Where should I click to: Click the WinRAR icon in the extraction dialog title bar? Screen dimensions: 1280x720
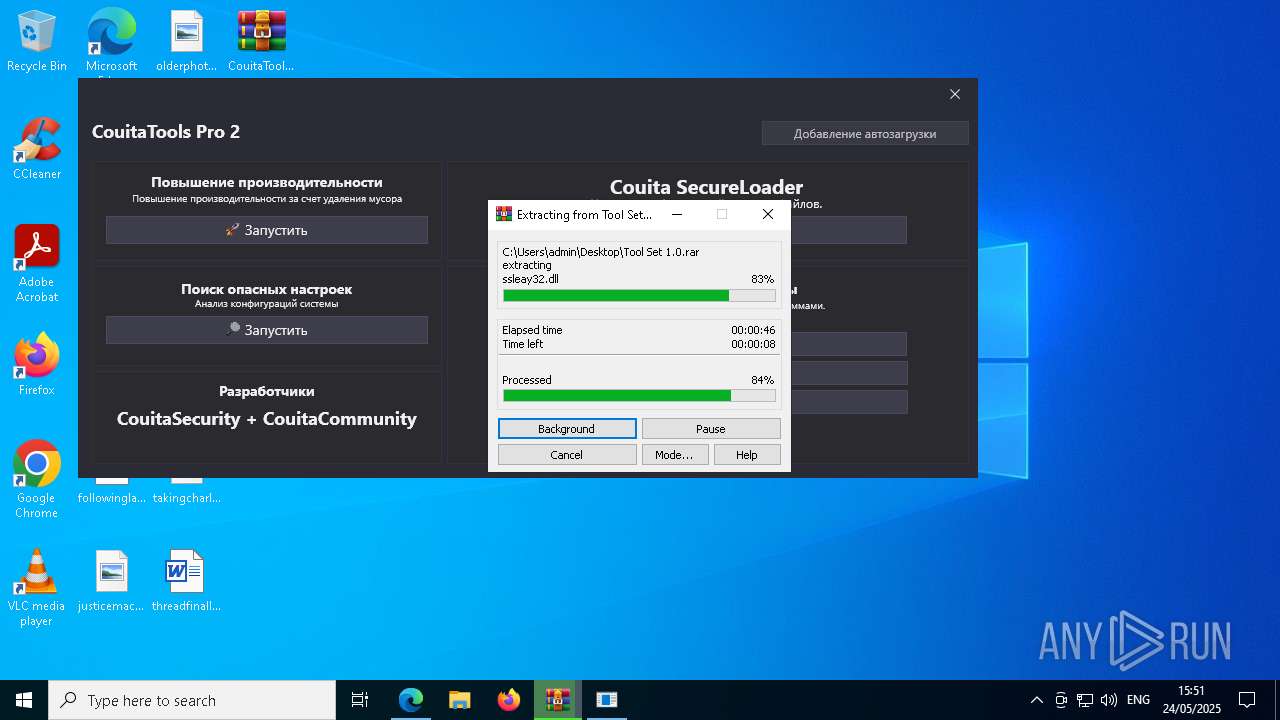tap(504, 214)
